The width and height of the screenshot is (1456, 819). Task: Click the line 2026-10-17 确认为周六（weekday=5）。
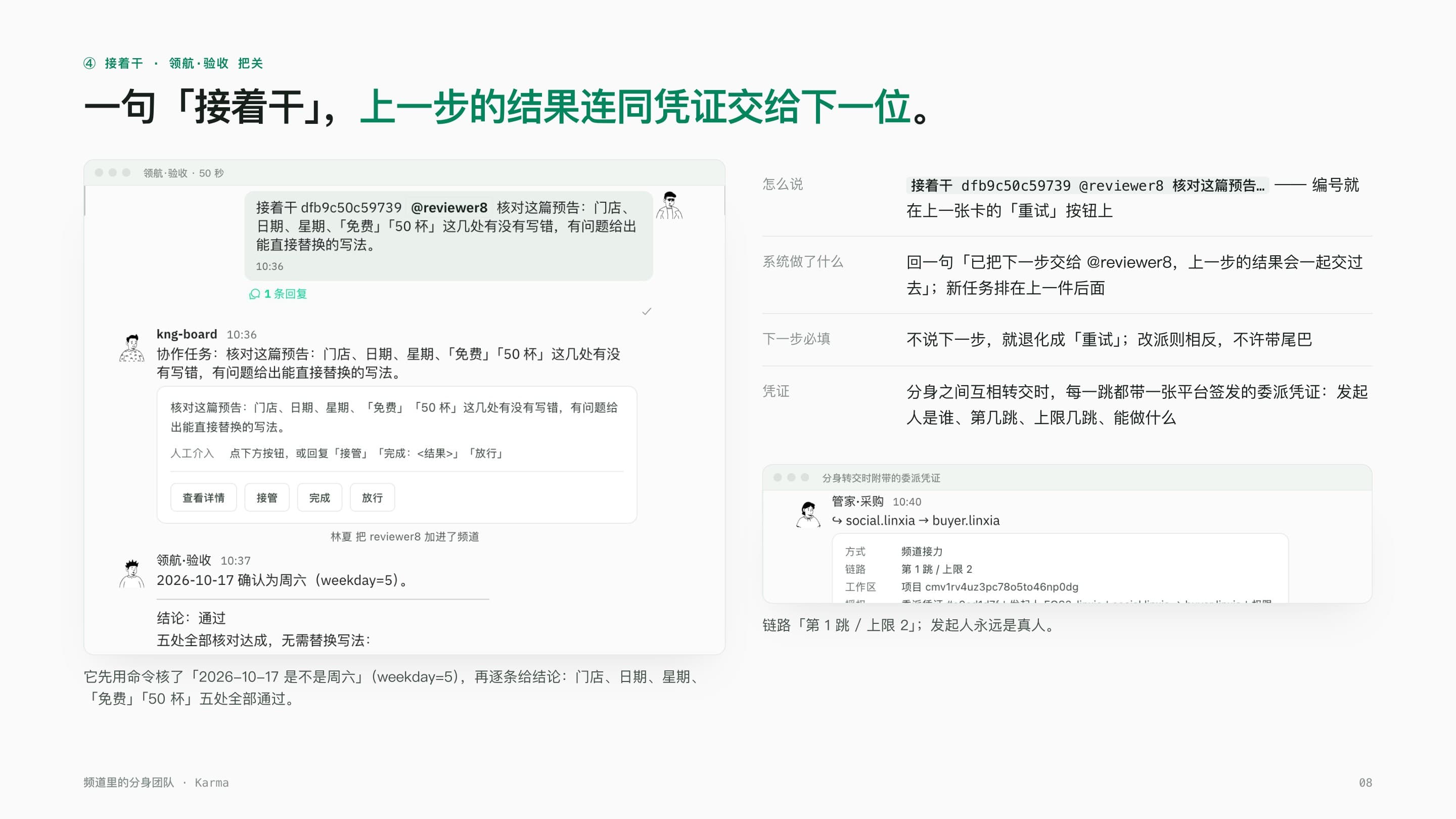coord(283,580)
